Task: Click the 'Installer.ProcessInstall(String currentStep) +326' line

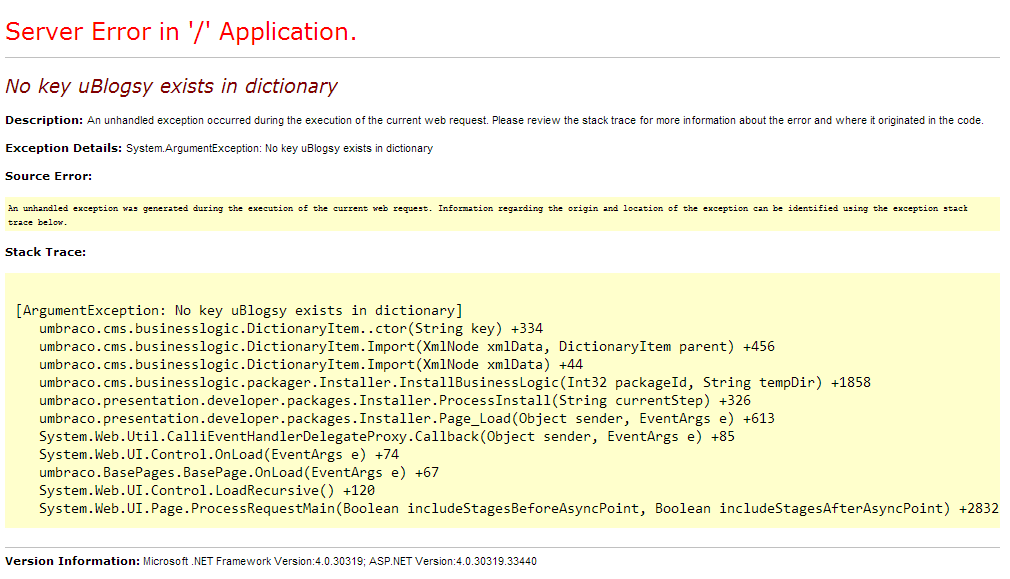Action: (x=395, y=401)
